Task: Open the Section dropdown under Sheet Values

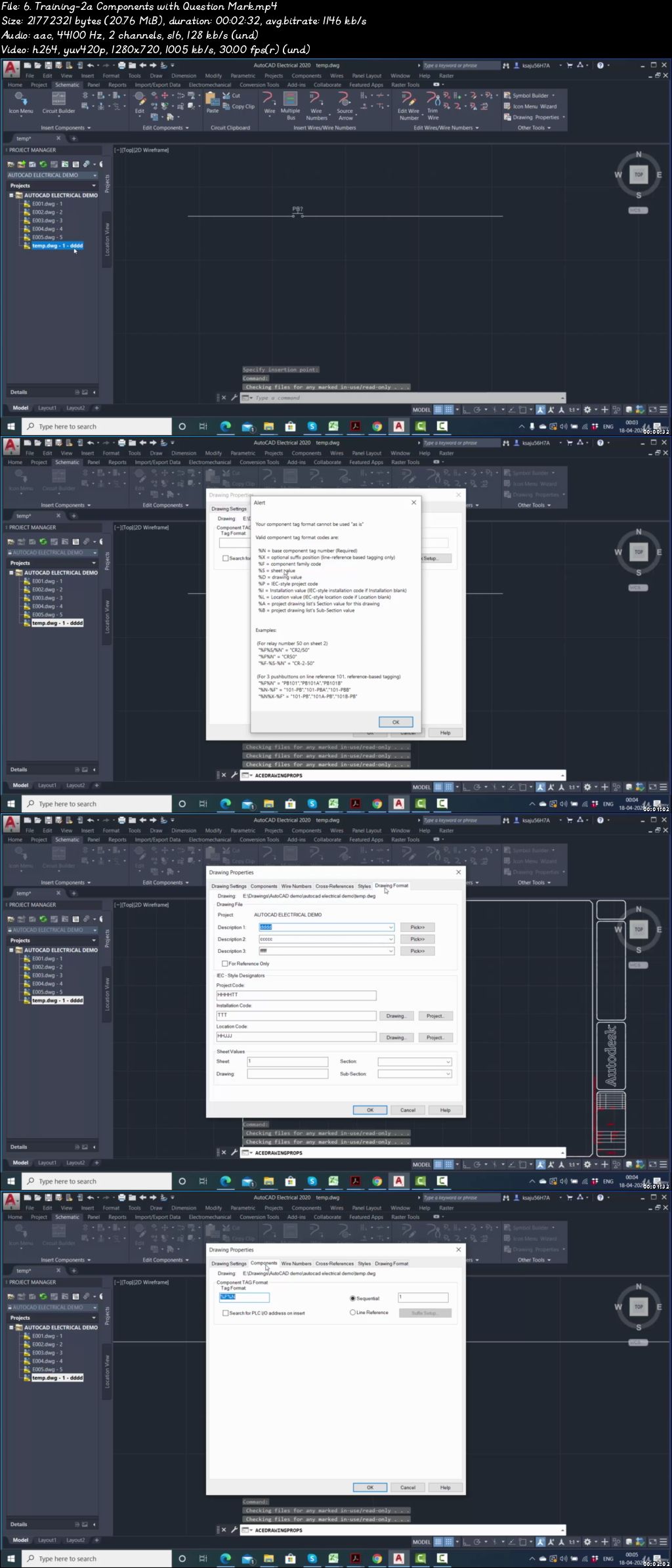Action: click(448, 1061)
